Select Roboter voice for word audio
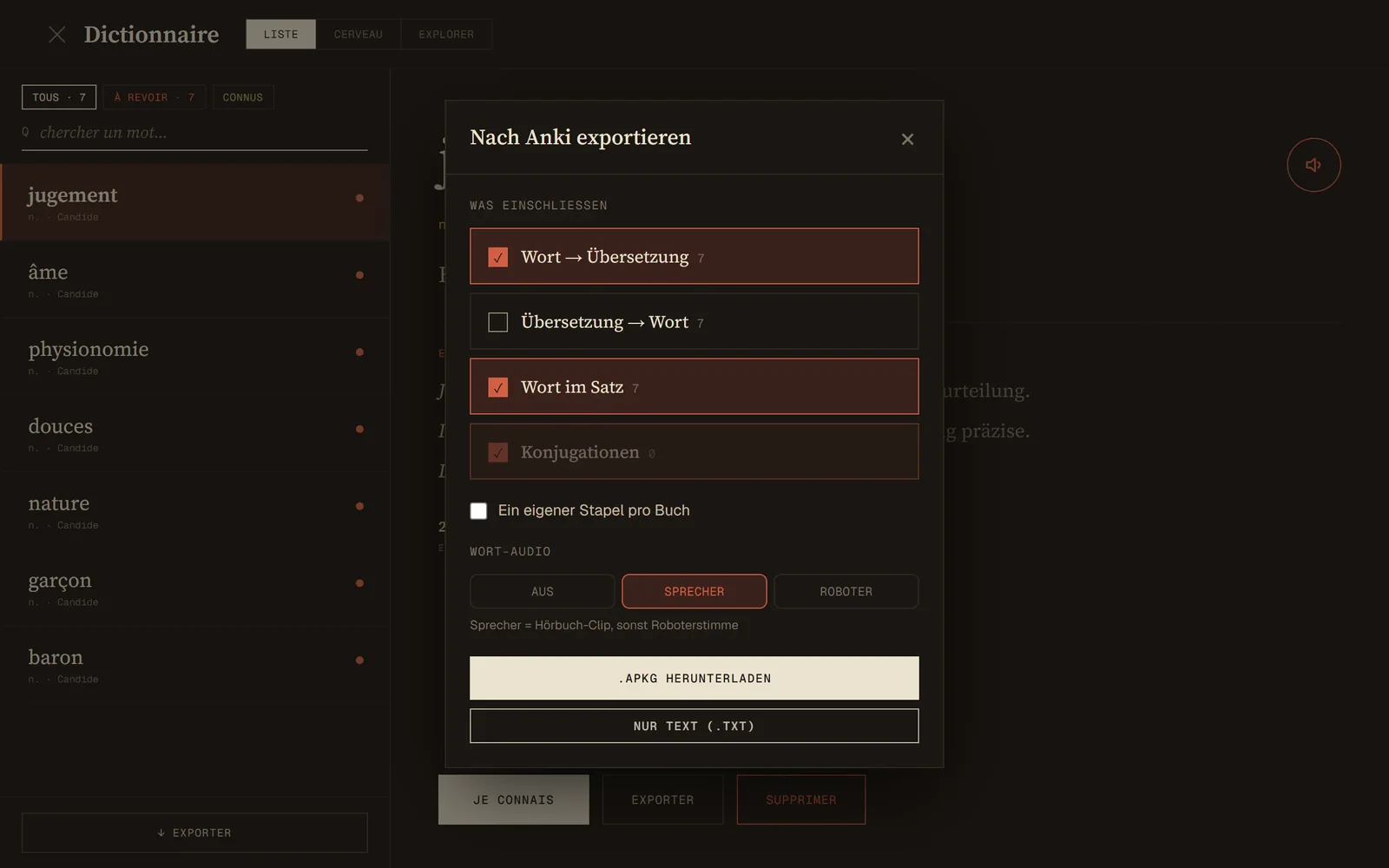The image size is (1389, 868). pyautogui.click(x=846, y=591)
